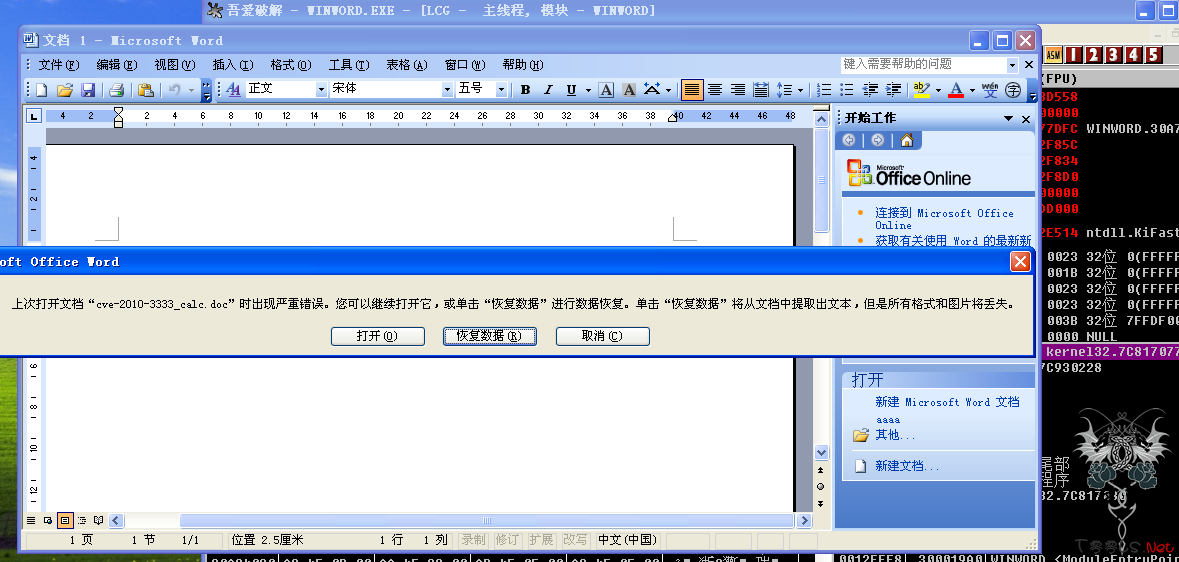Click the 新建文档... link

point(907,466)
